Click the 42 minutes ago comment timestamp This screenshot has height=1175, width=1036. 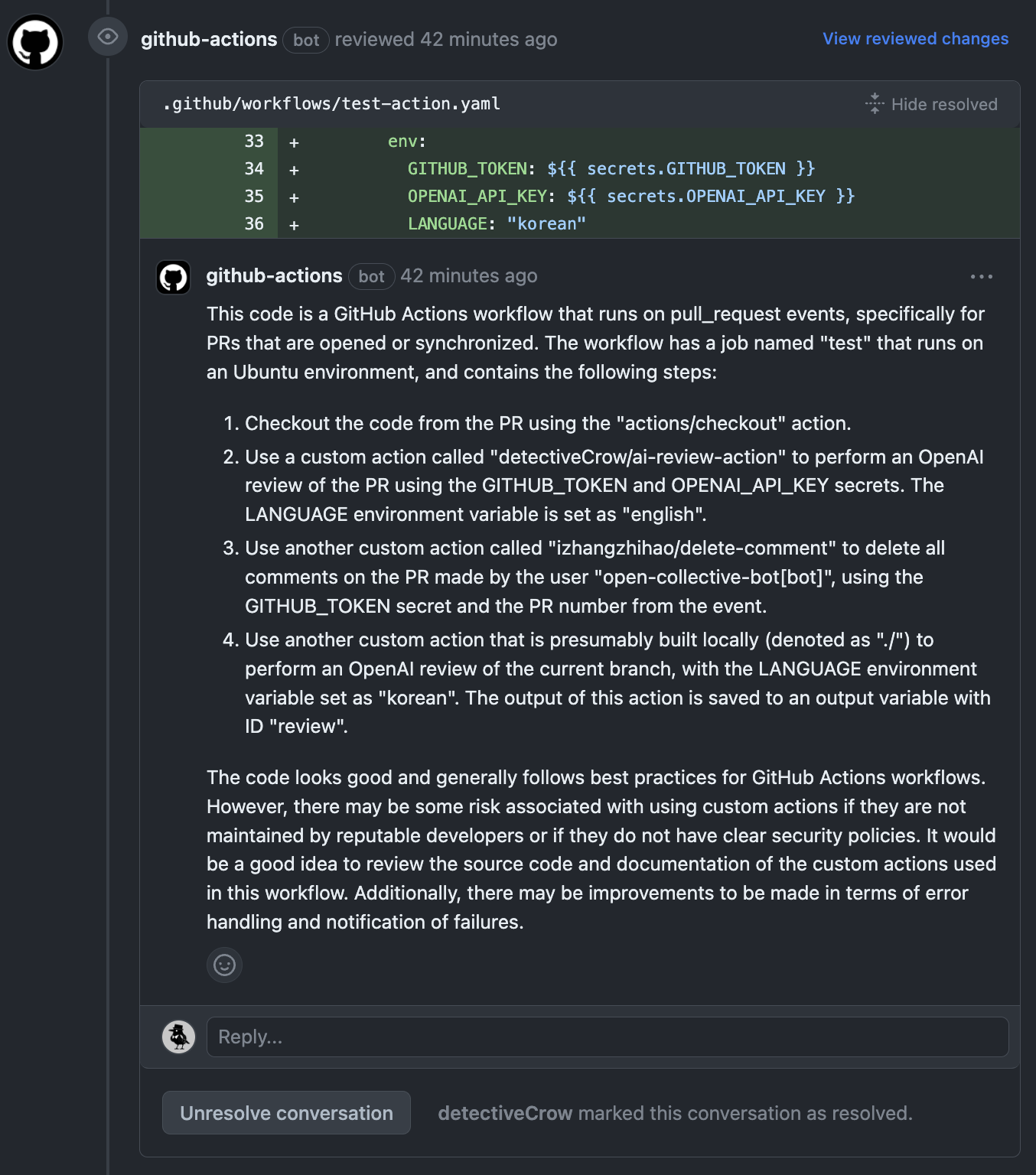tap(469, 275)
